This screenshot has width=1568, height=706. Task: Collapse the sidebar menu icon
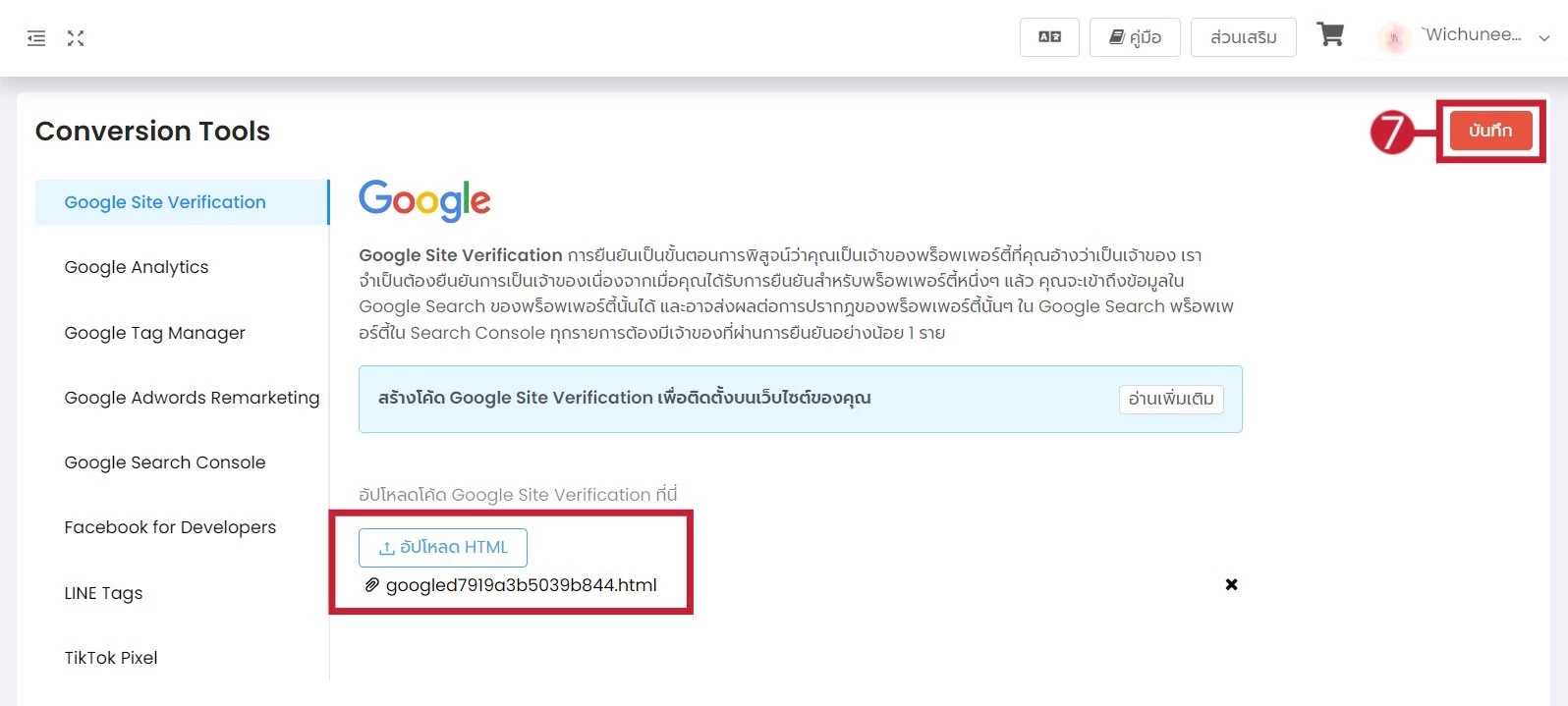36,38
